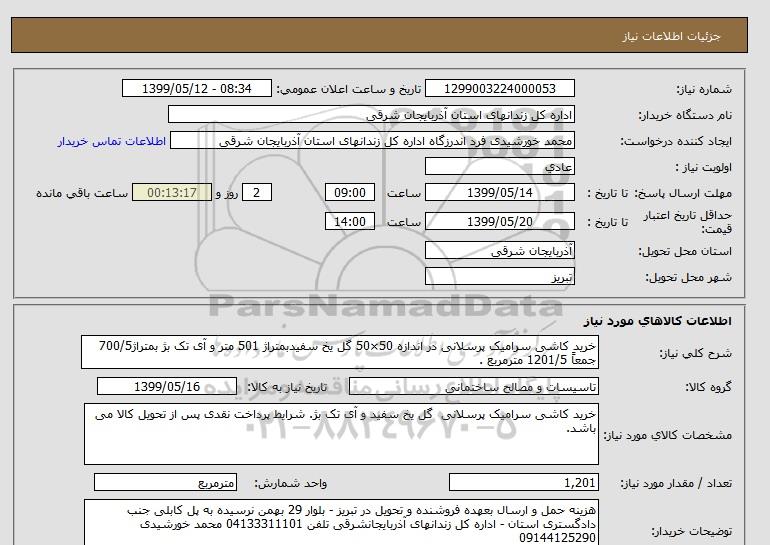The width and height of the screenshot is (770, 545).
Task: Select the label تاریخ و ساعت اعلان عمومی
Action: tap(349, 89)
